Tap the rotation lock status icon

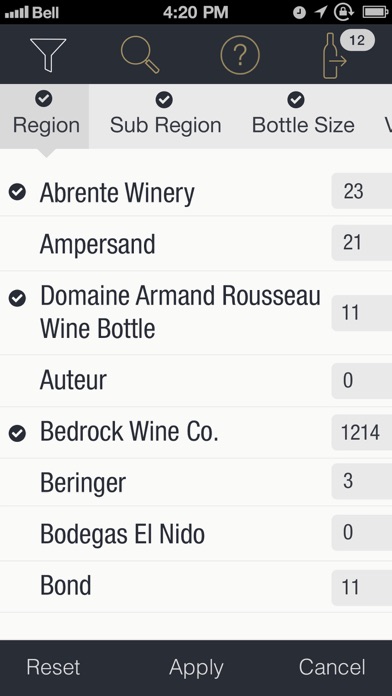(x=344, y=12)
